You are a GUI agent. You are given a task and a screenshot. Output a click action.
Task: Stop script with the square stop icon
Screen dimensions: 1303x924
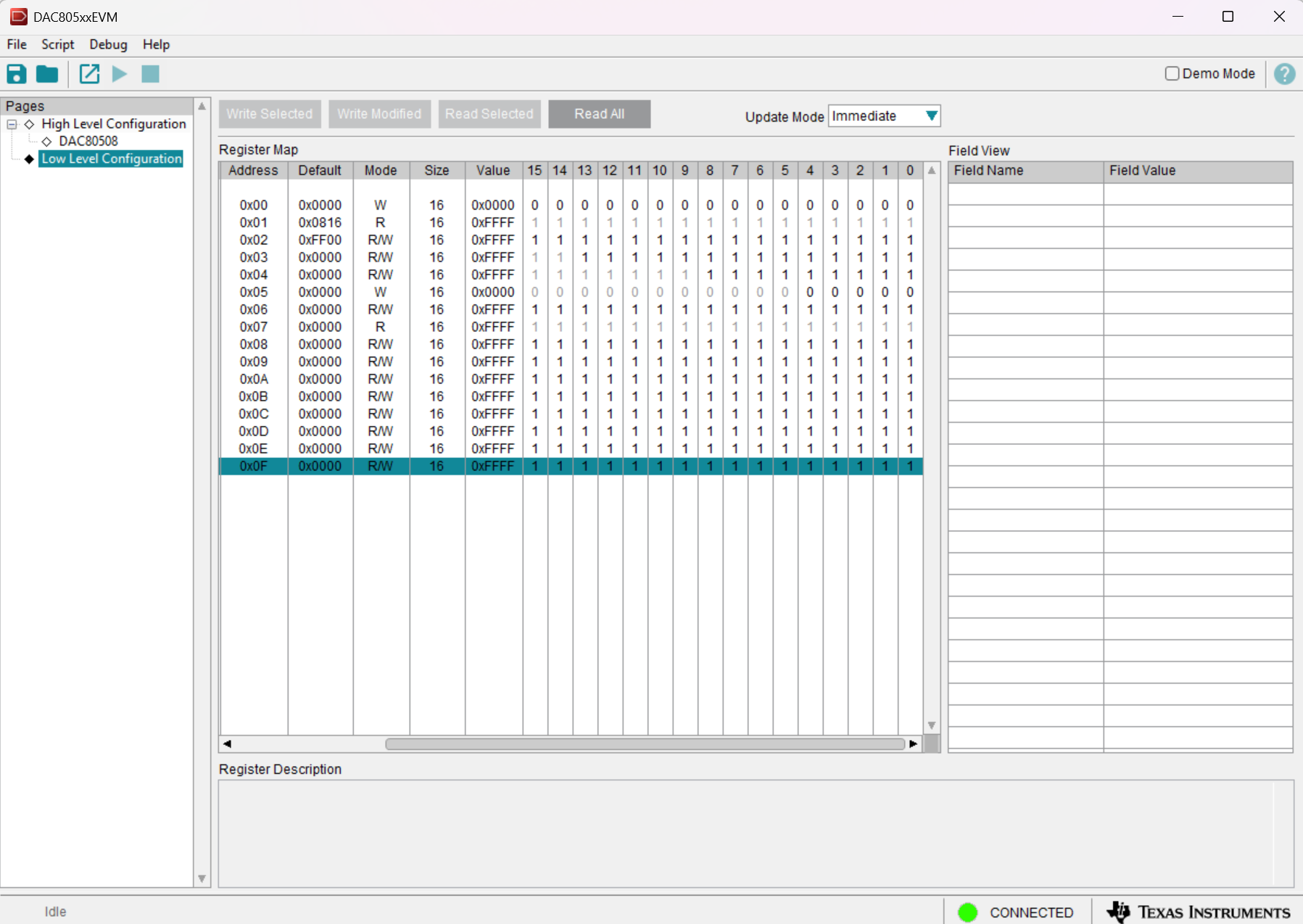[150, 74]
